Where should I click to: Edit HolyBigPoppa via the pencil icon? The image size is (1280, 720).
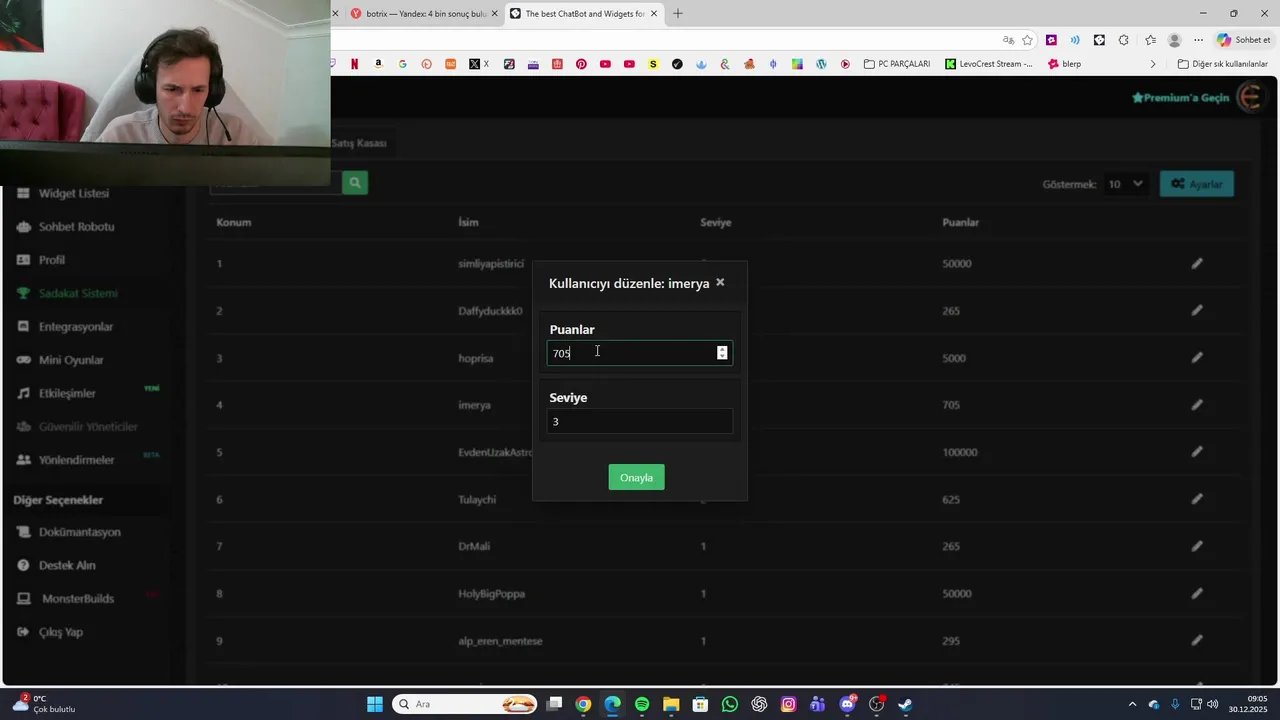(1197, 593)
